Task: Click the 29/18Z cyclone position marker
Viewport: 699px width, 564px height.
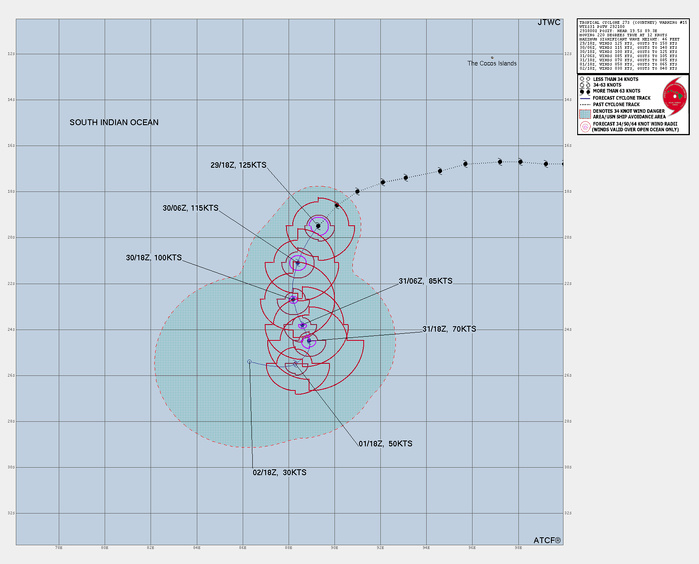Action: [318, 226]
